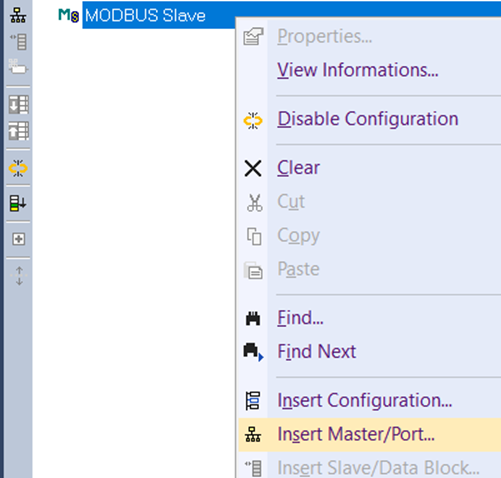Viewport: 501px width, 478px height.
Task: Click the table export up-arrow toolbar icon
Action: click(x=19, y=131)
